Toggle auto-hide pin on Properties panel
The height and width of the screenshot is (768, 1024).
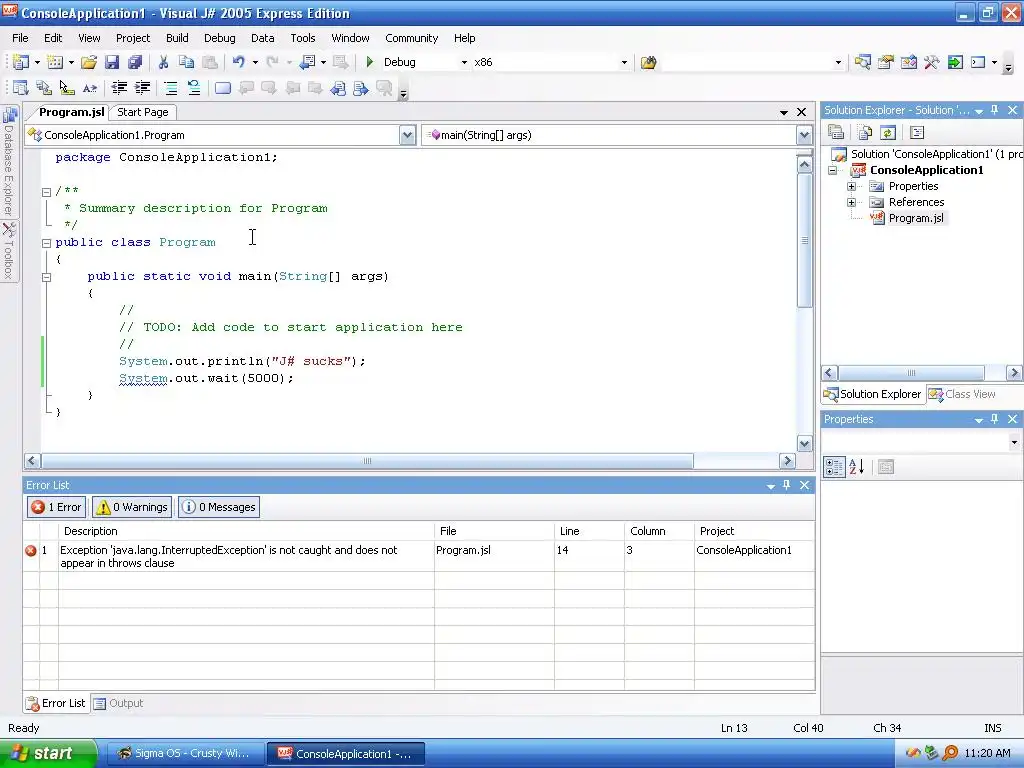coord(995,419)
